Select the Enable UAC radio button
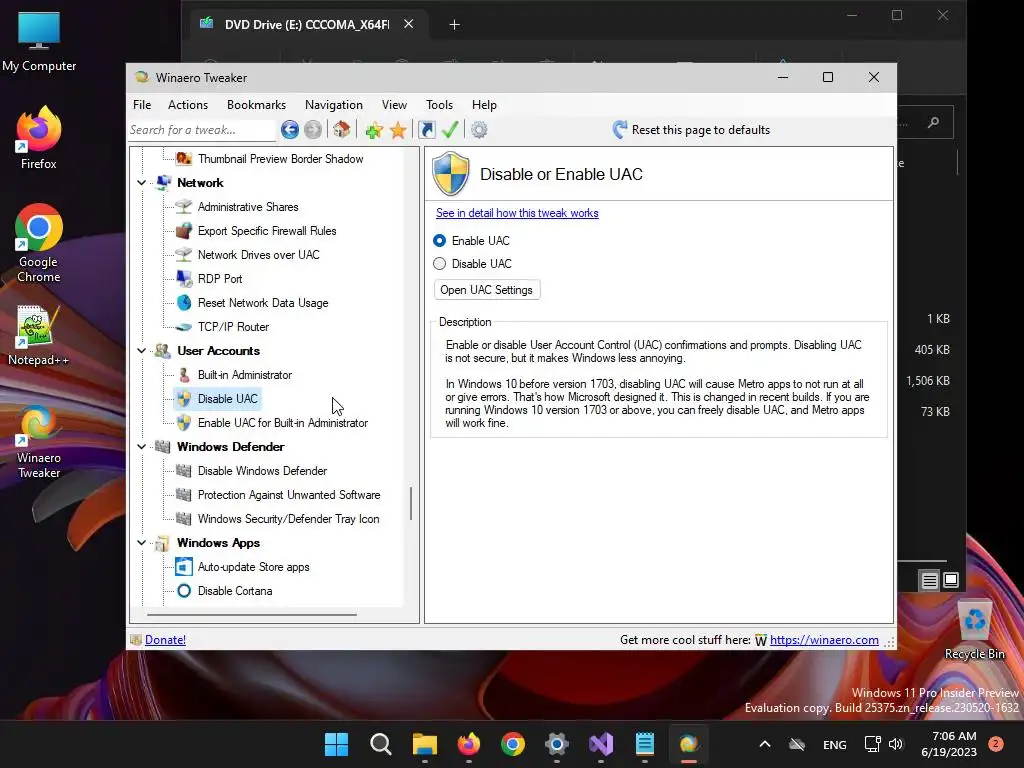The image size is (1024, 768). [x=440, y=241]
